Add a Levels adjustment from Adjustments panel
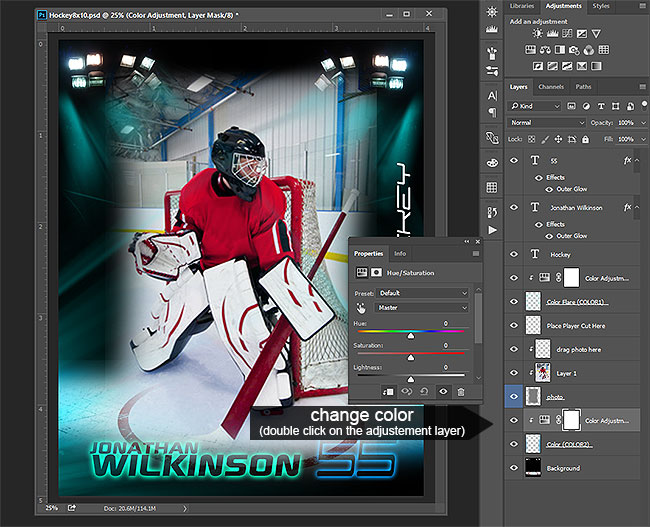This screenshot has height=527, width=650. (x=553, y=34)
